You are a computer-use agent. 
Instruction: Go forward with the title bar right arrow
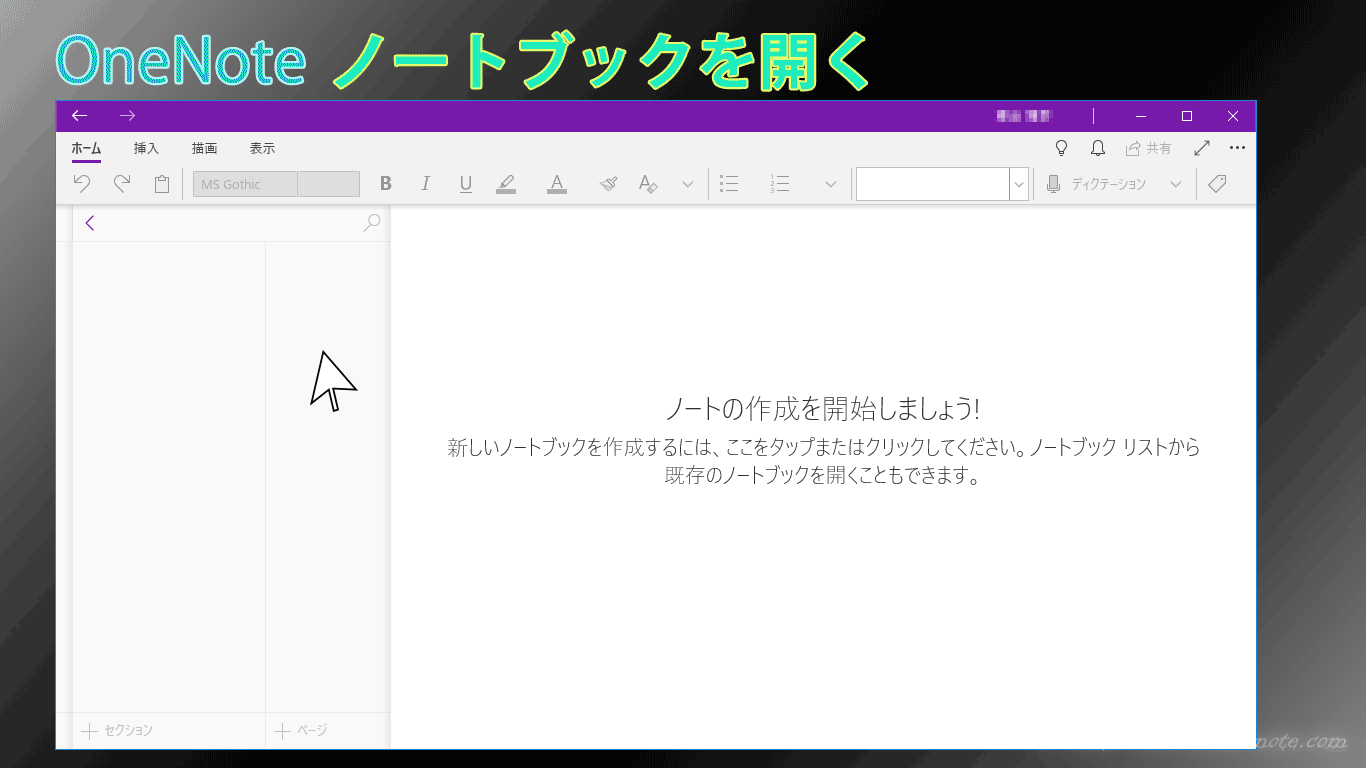(x=127, y=116)
